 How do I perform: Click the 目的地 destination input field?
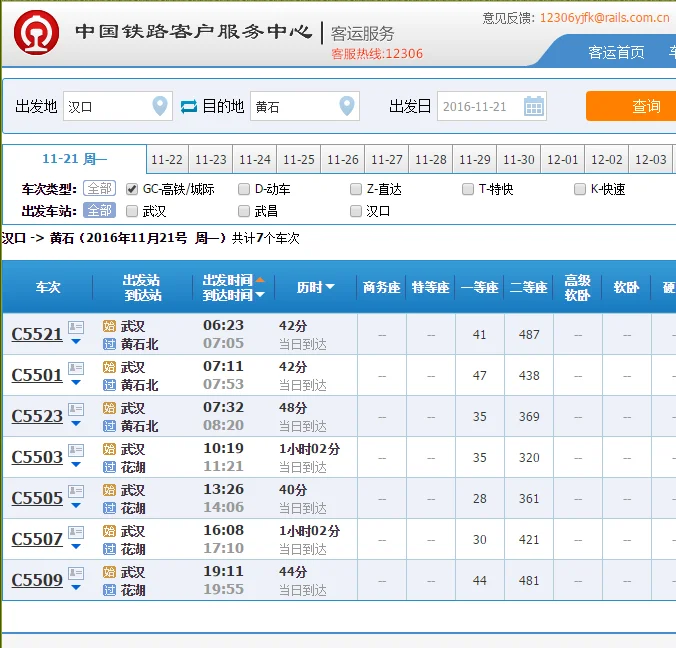(x=305, y=106)
